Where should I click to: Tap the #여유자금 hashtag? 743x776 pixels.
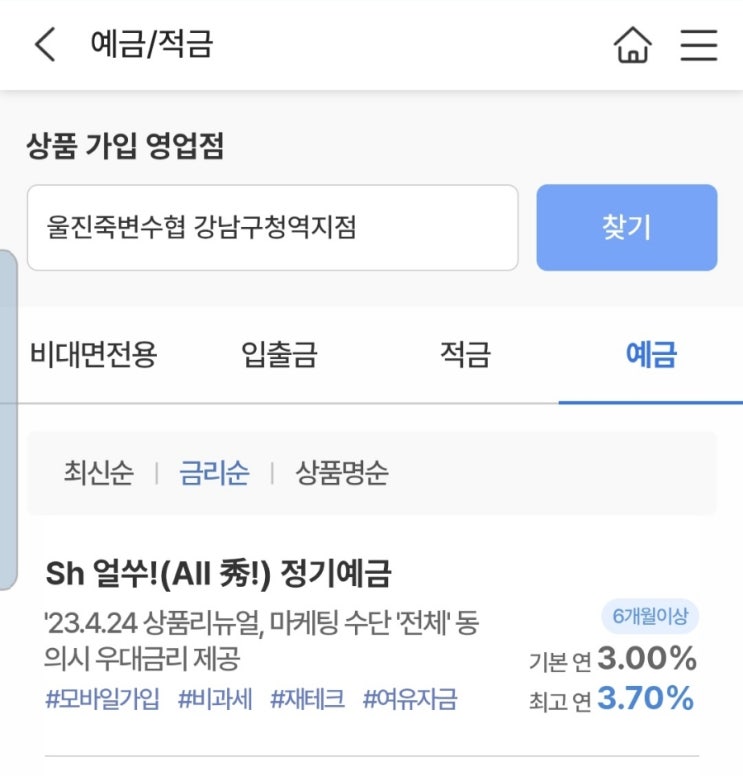[409, 699]
